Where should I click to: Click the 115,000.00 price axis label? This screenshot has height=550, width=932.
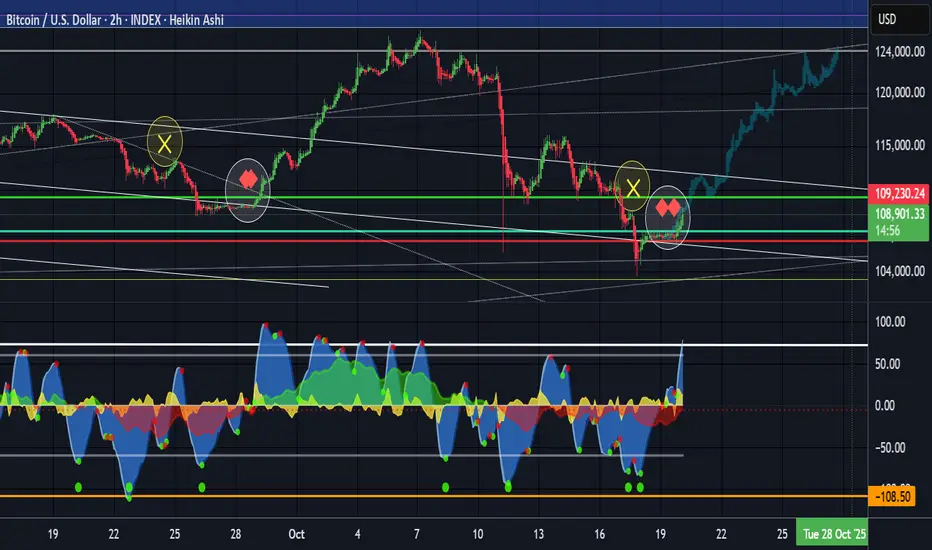coord(899,145)
